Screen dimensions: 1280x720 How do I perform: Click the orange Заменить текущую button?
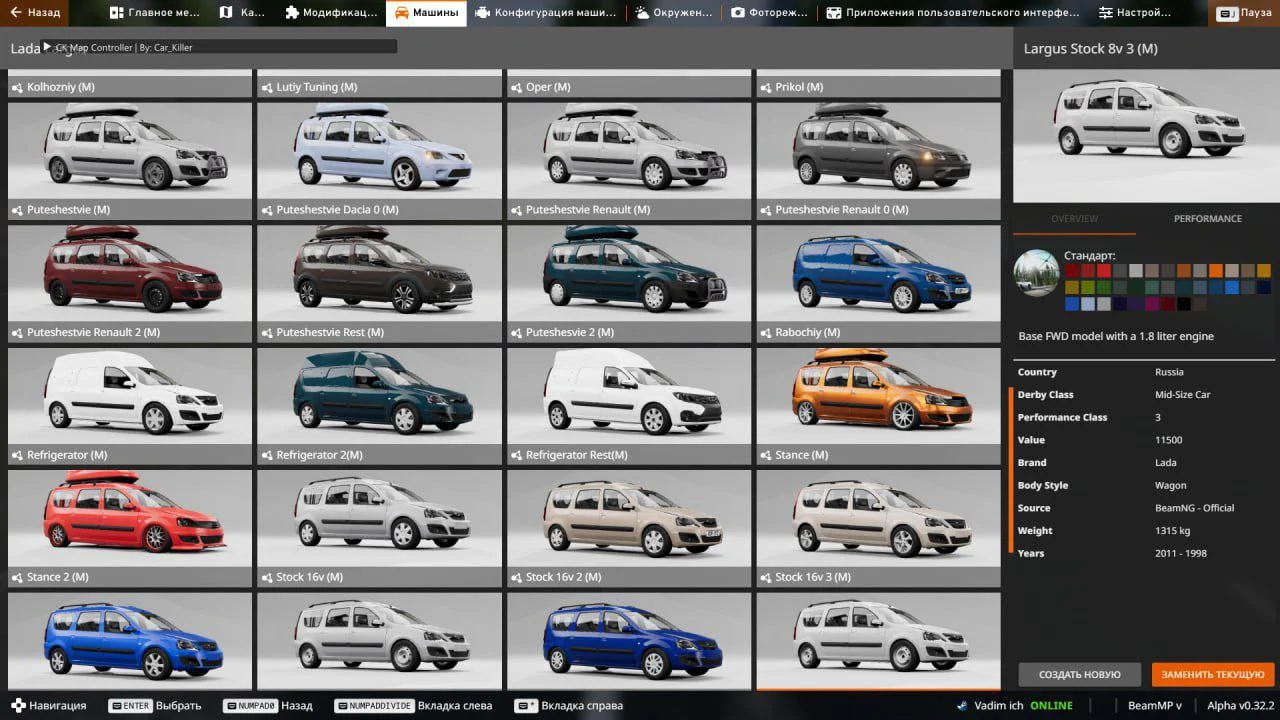tap(1213, 674)
